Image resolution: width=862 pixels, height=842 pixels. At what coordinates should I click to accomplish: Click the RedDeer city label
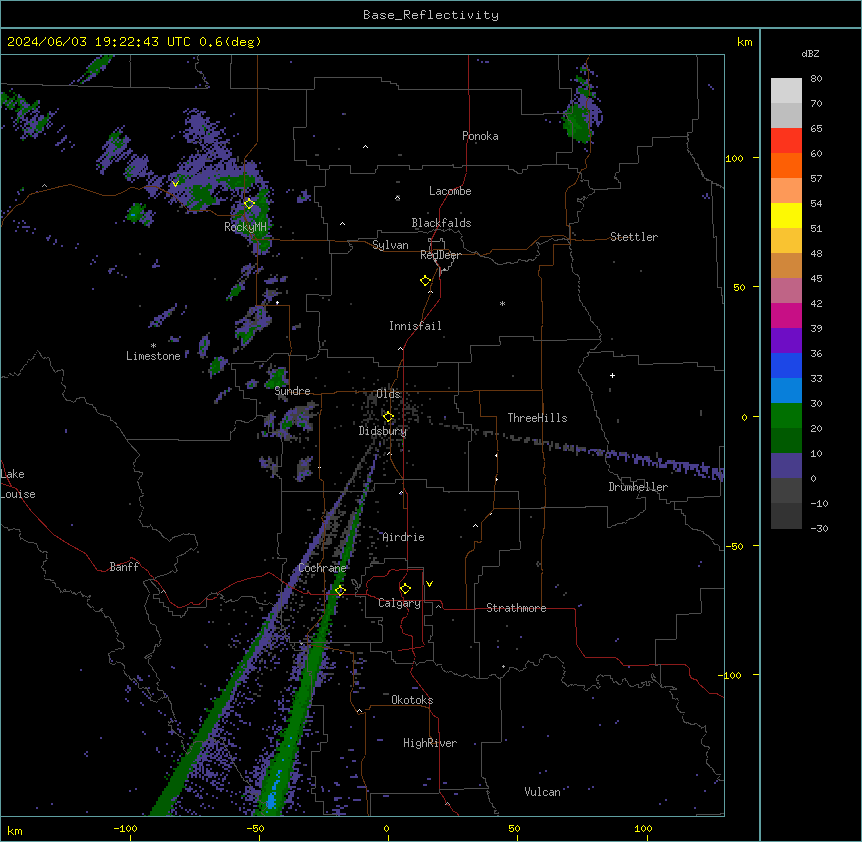click(x=440, y=255)
